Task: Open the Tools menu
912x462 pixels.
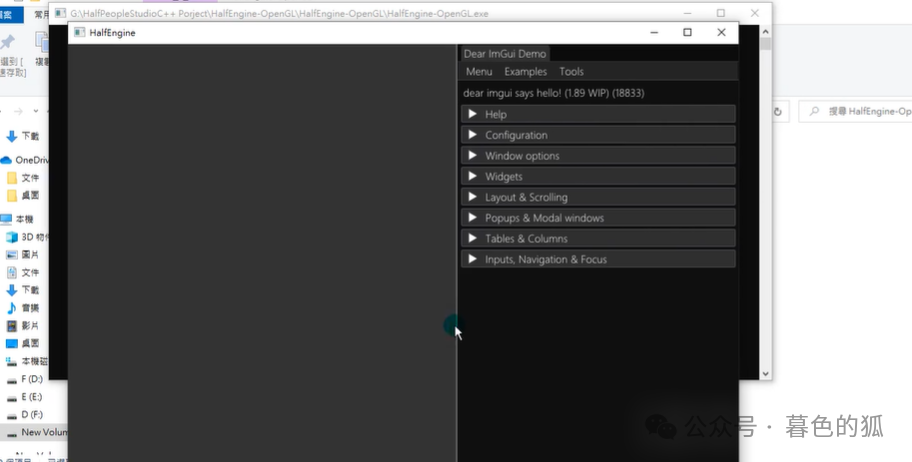Action: pyautogui.click(x=571, y=72)
